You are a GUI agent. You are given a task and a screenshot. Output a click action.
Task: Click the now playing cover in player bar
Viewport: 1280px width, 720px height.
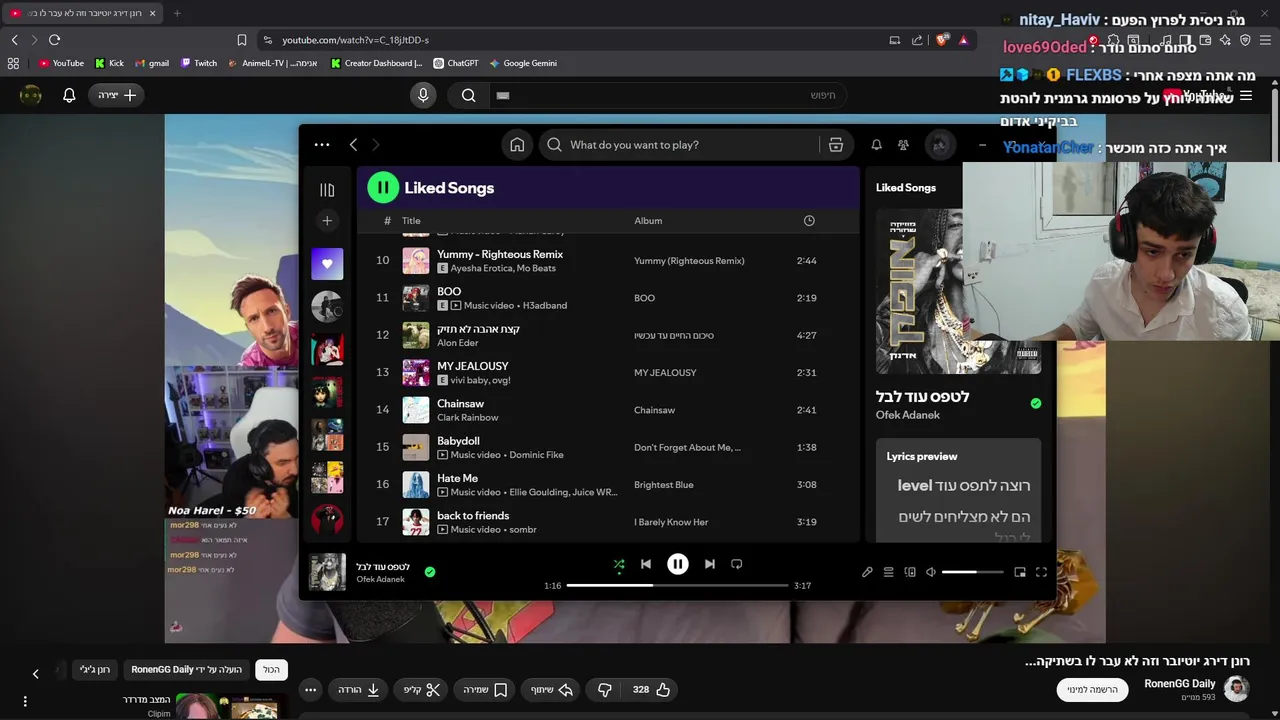327,572
